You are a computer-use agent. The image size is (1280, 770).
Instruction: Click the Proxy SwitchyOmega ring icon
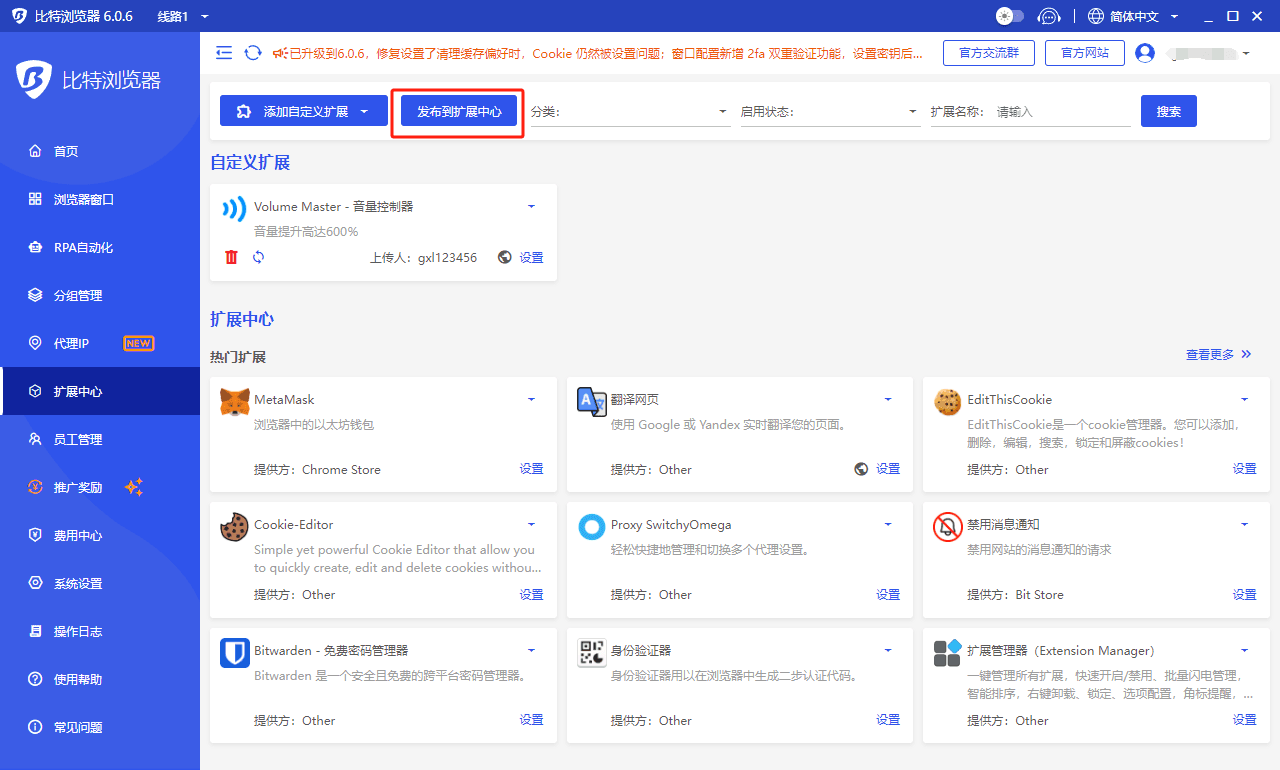pos(592,527)
